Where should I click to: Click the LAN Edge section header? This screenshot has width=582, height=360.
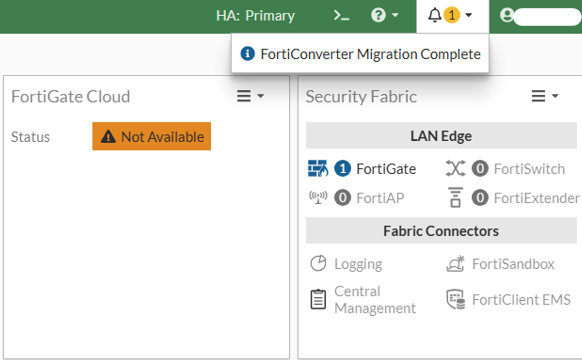coord(441,136)
